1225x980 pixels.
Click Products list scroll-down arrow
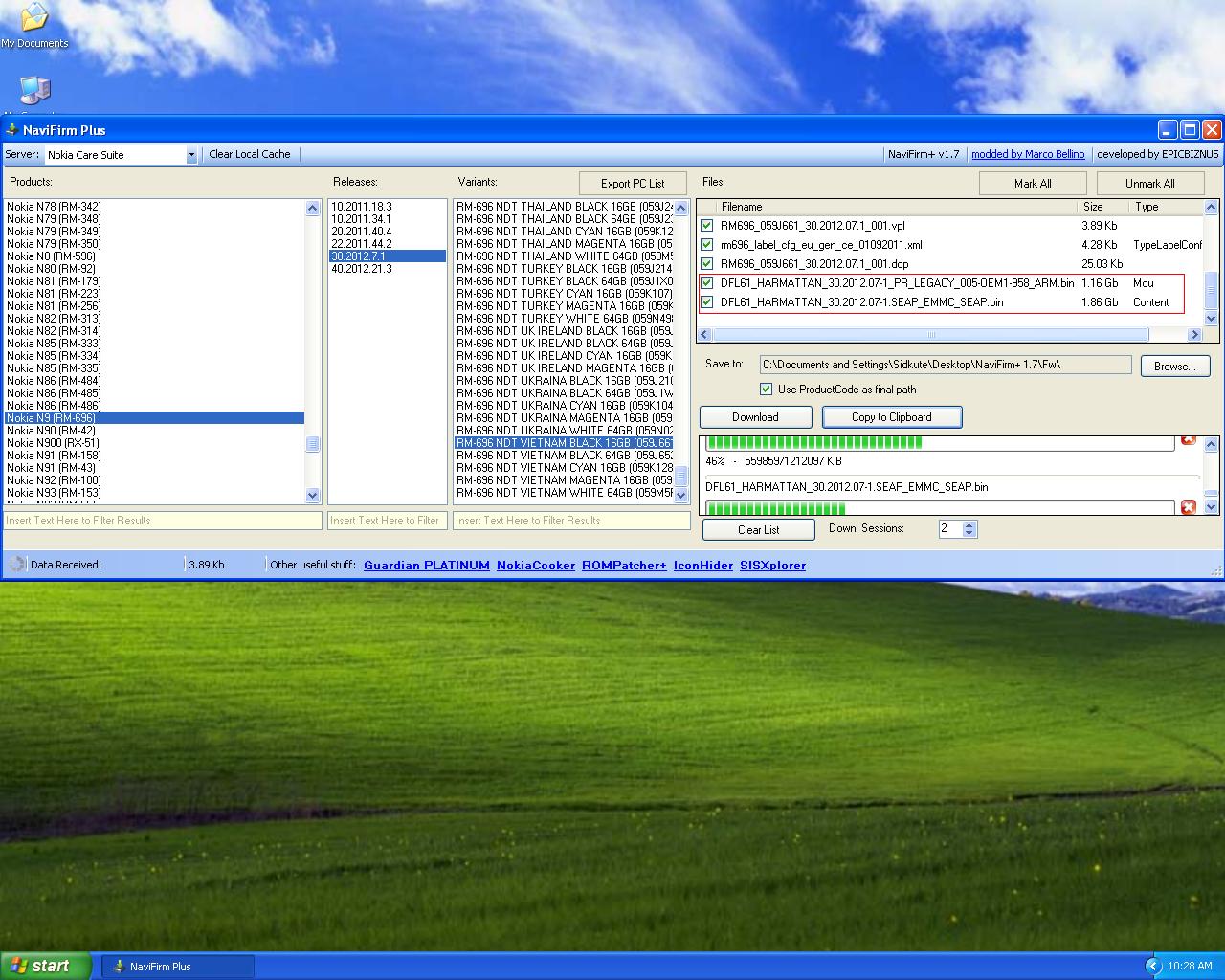point(312,496)
